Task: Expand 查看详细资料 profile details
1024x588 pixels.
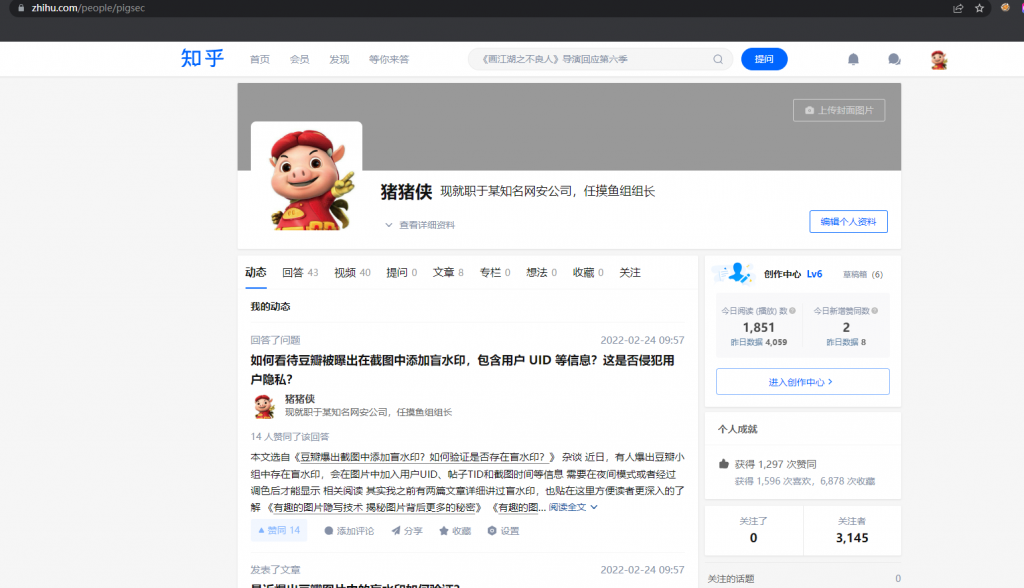Action: click(420, 225)
